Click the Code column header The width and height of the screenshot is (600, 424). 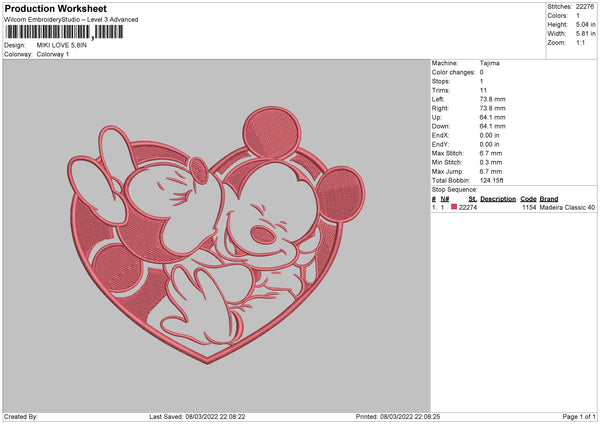click(528, 199)
